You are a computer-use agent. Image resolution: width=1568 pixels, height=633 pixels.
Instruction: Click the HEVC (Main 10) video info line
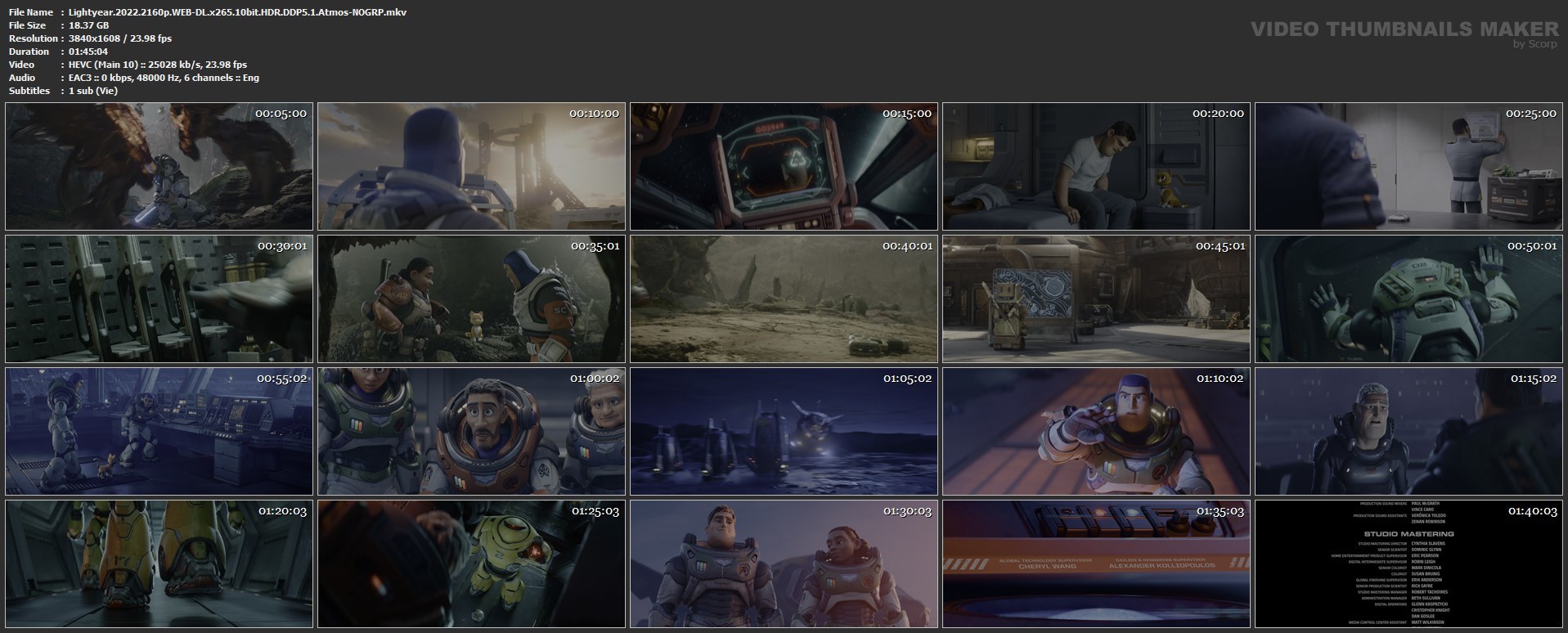(158, 65)
